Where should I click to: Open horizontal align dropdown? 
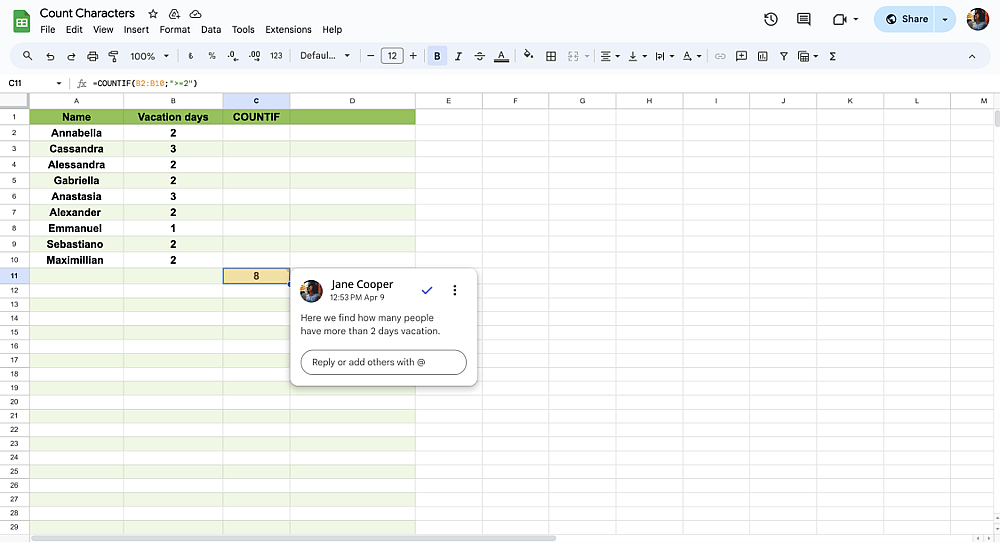click(610, 56)
